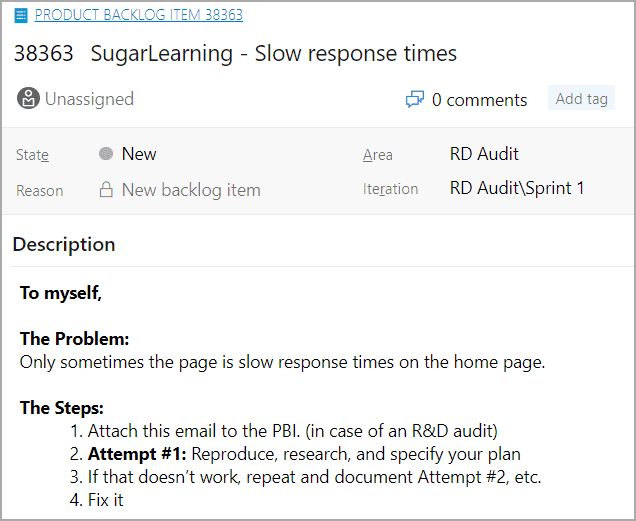The height and width of the screenshot is (521, 636).
Task: Click the product backlog item type icon
Action: (x=22, y=16)
